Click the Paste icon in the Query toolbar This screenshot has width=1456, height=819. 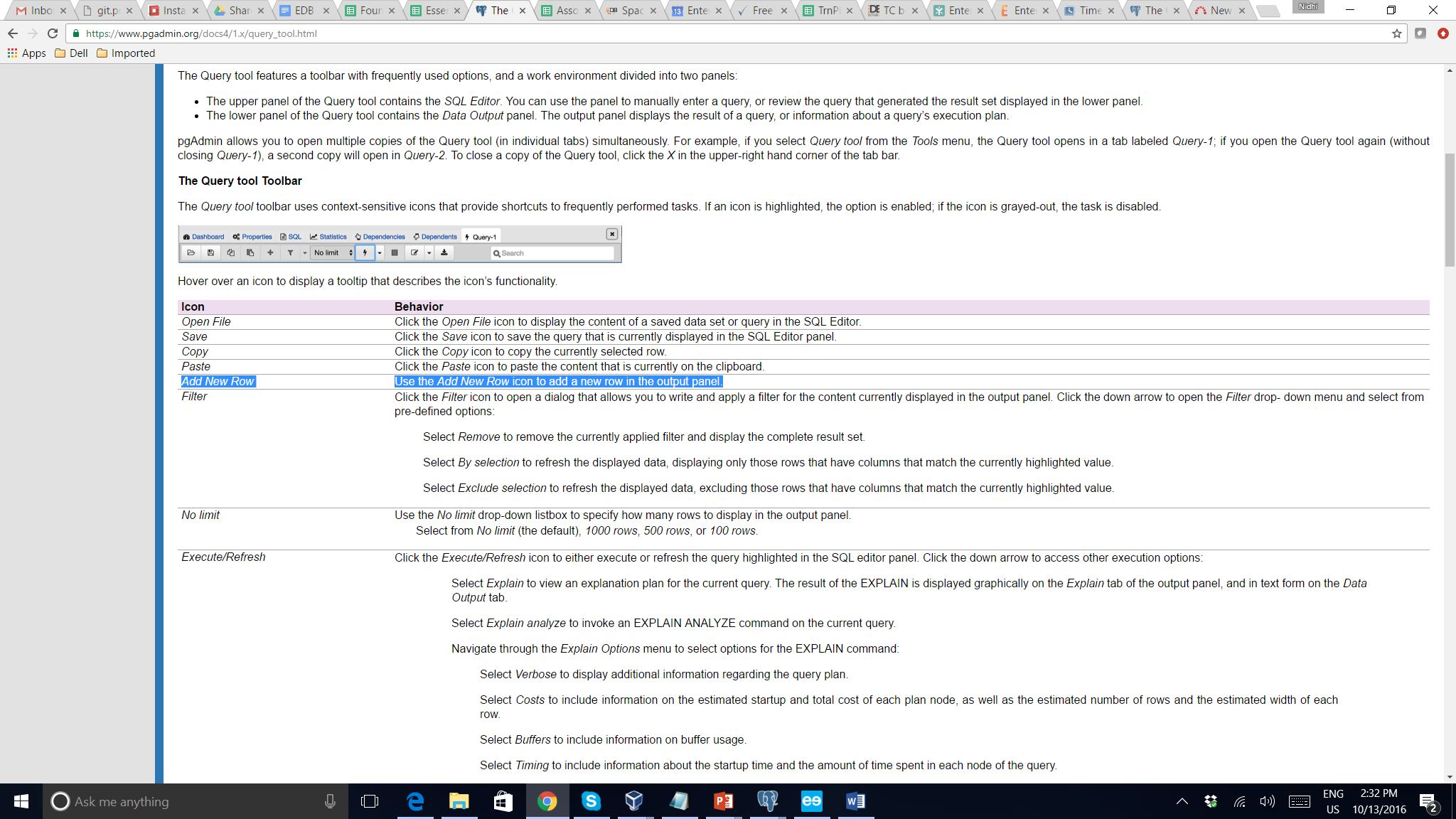pyautogui.click(x=250, y=252)
